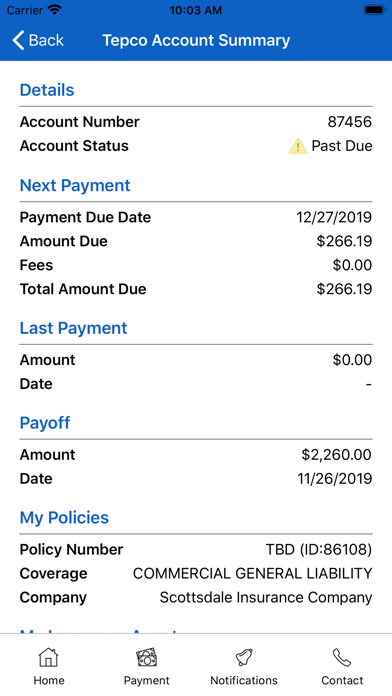Open the Home tab house icon
This screenshot has width=392, height=696.
pos(49,657)
